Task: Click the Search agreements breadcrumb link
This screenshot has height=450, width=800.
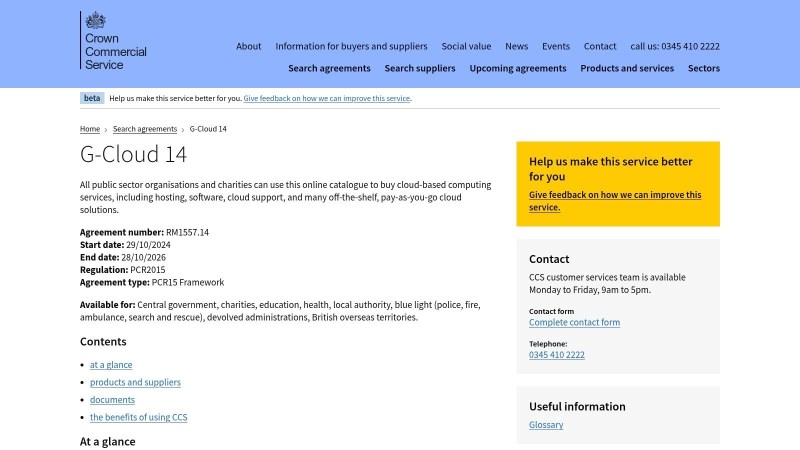Action: pos(145,129)
